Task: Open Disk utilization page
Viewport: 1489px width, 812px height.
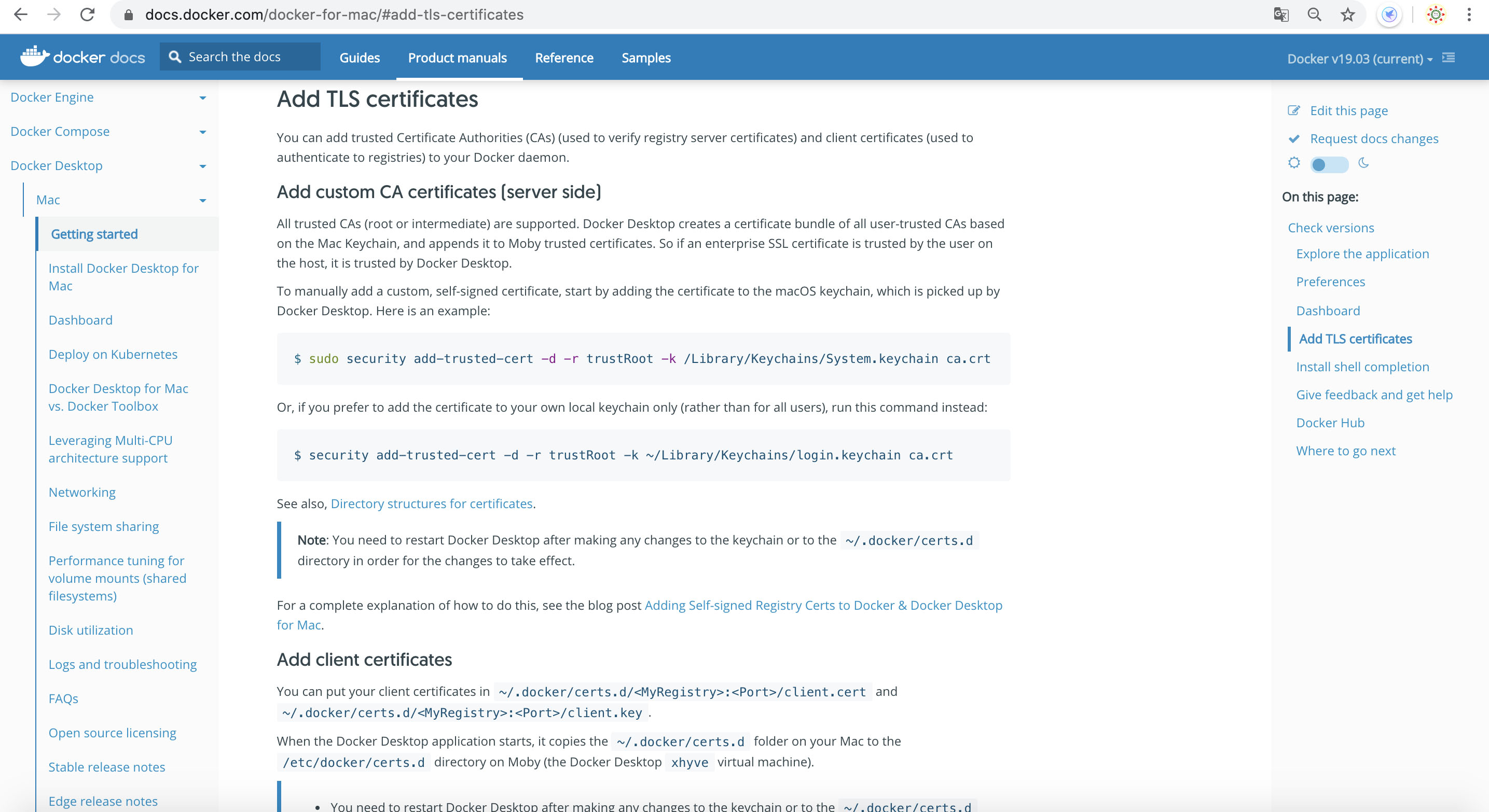Action: [x=91, y=630]
